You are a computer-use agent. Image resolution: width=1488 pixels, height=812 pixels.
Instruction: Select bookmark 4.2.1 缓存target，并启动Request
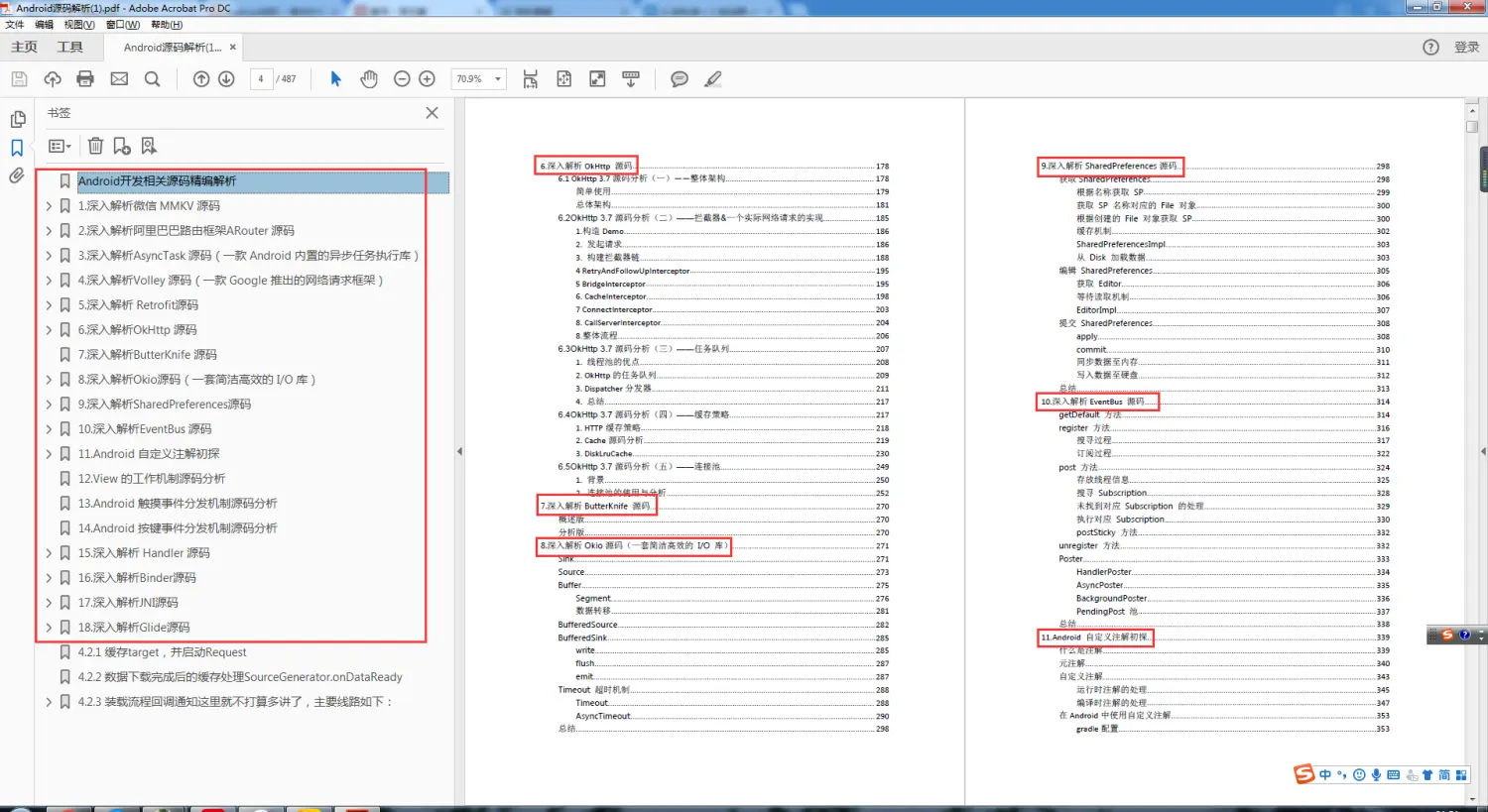(162, 652)
